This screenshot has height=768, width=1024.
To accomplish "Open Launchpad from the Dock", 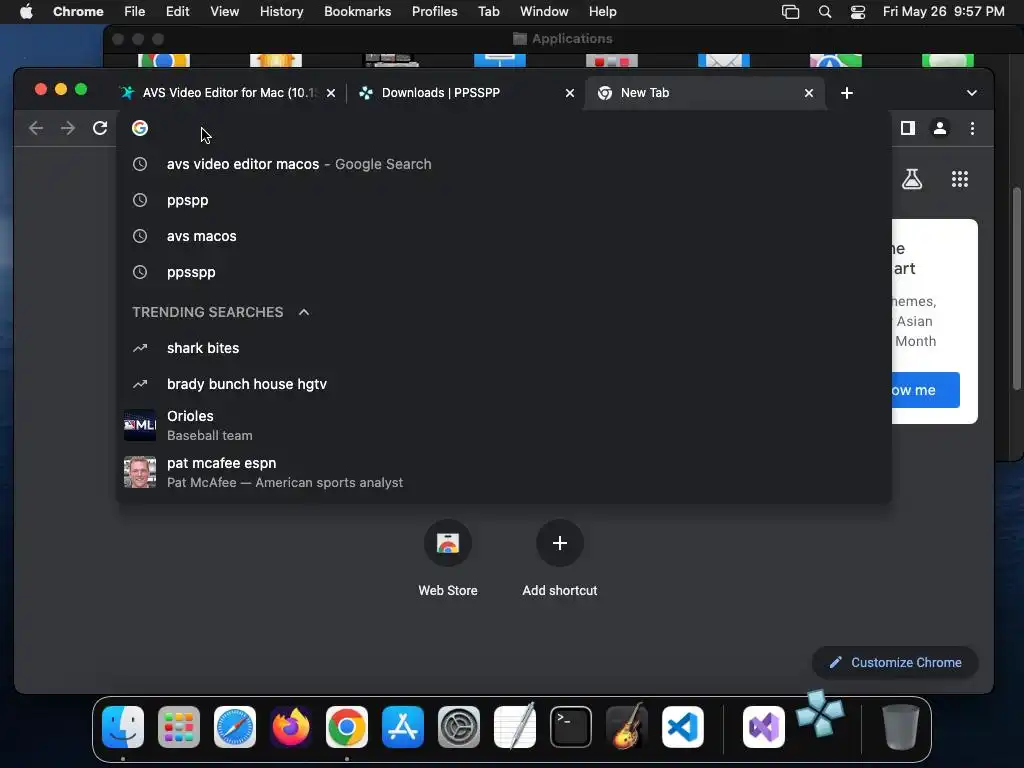I will (179, 726).
